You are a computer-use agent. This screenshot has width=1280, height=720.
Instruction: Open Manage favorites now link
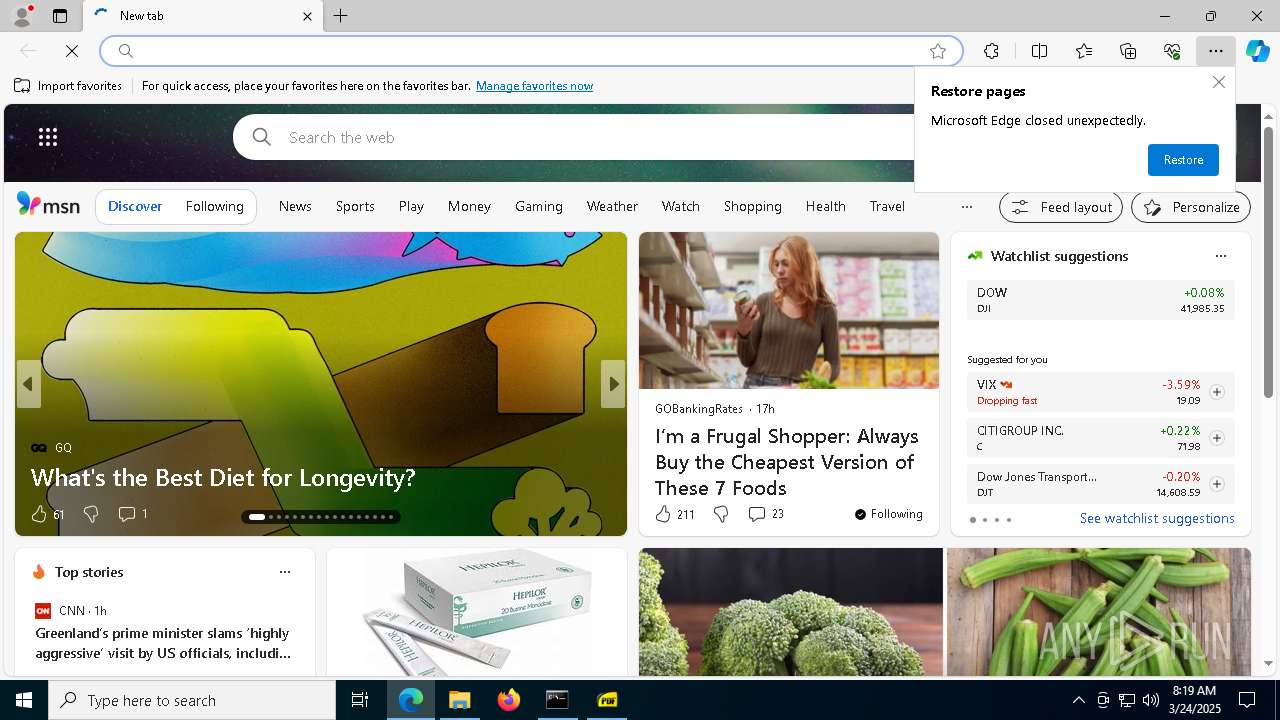(x=534, y=86)
